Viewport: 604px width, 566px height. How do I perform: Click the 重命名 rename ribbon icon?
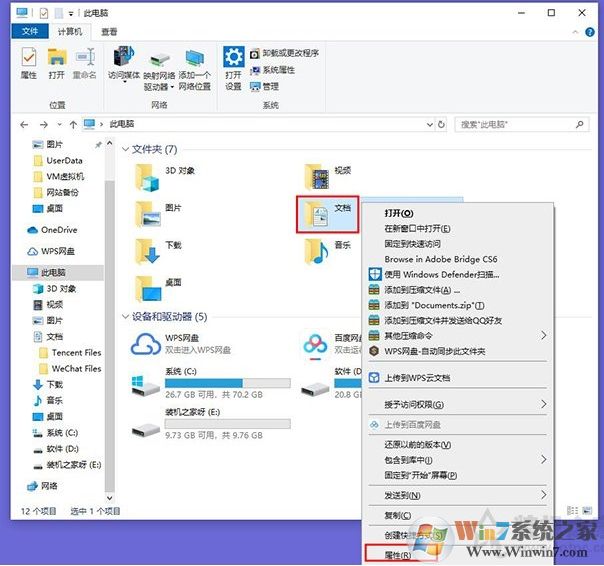[x=85, y=63]
